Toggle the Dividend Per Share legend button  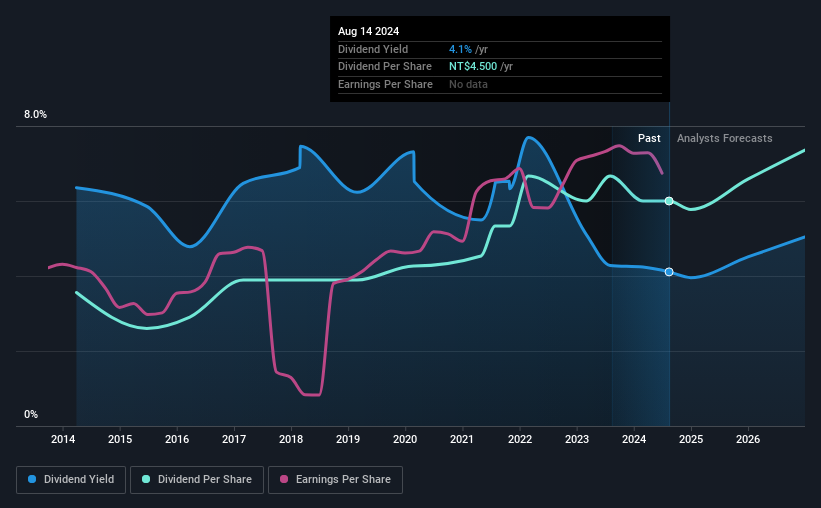point(197,480)
